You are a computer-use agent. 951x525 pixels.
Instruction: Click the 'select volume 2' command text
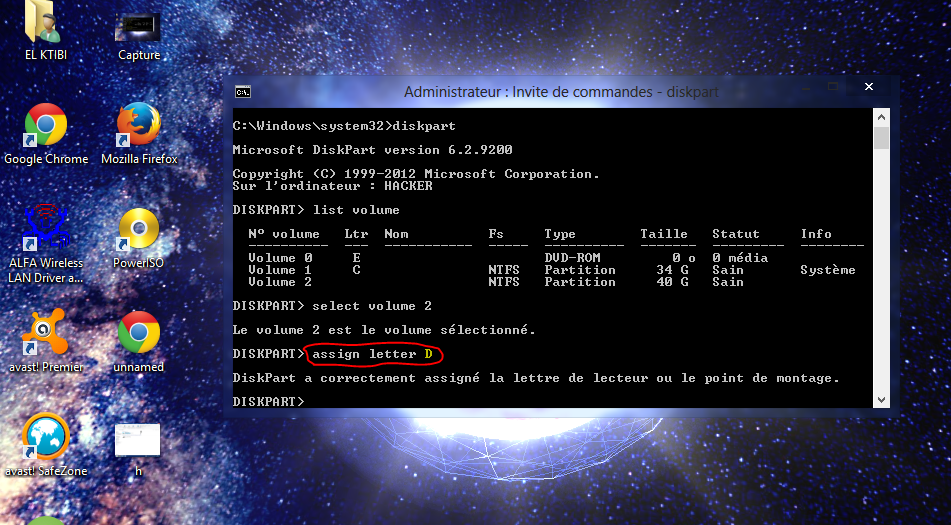click(372, 306)
